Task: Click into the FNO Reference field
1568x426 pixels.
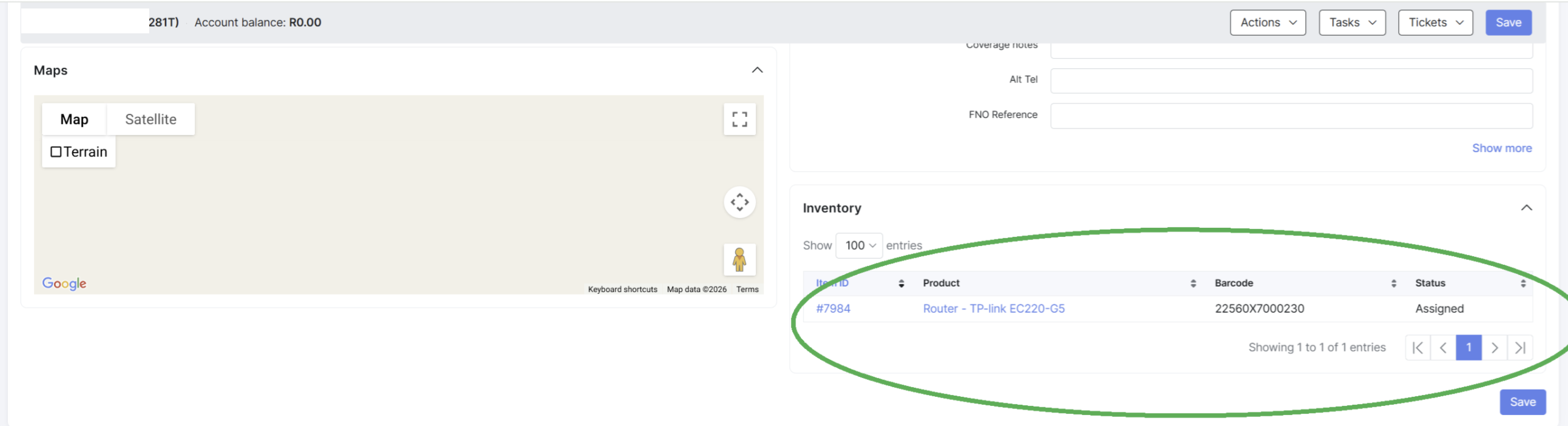Action: tap(1290, 116)
